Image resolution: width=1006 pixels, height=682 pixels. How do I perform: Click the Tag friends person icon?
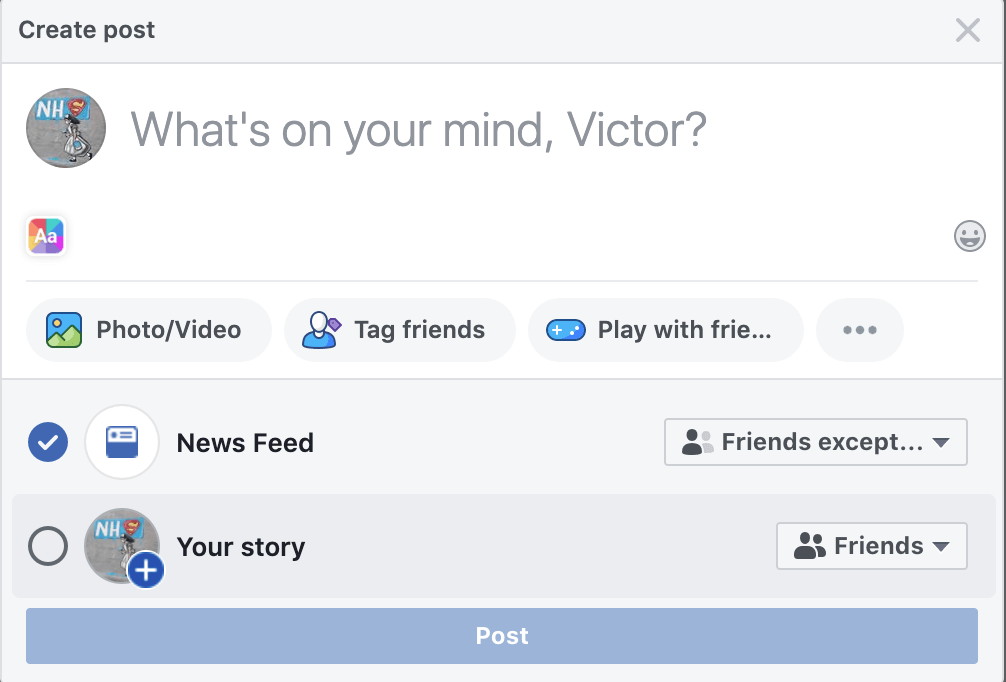pos(321,330)
